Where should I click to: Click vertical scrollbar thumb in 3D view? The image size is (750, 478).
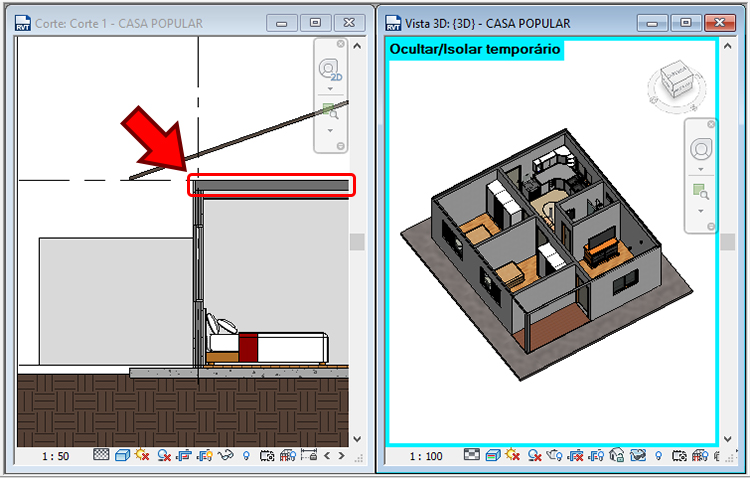click(x=728, y=242)
